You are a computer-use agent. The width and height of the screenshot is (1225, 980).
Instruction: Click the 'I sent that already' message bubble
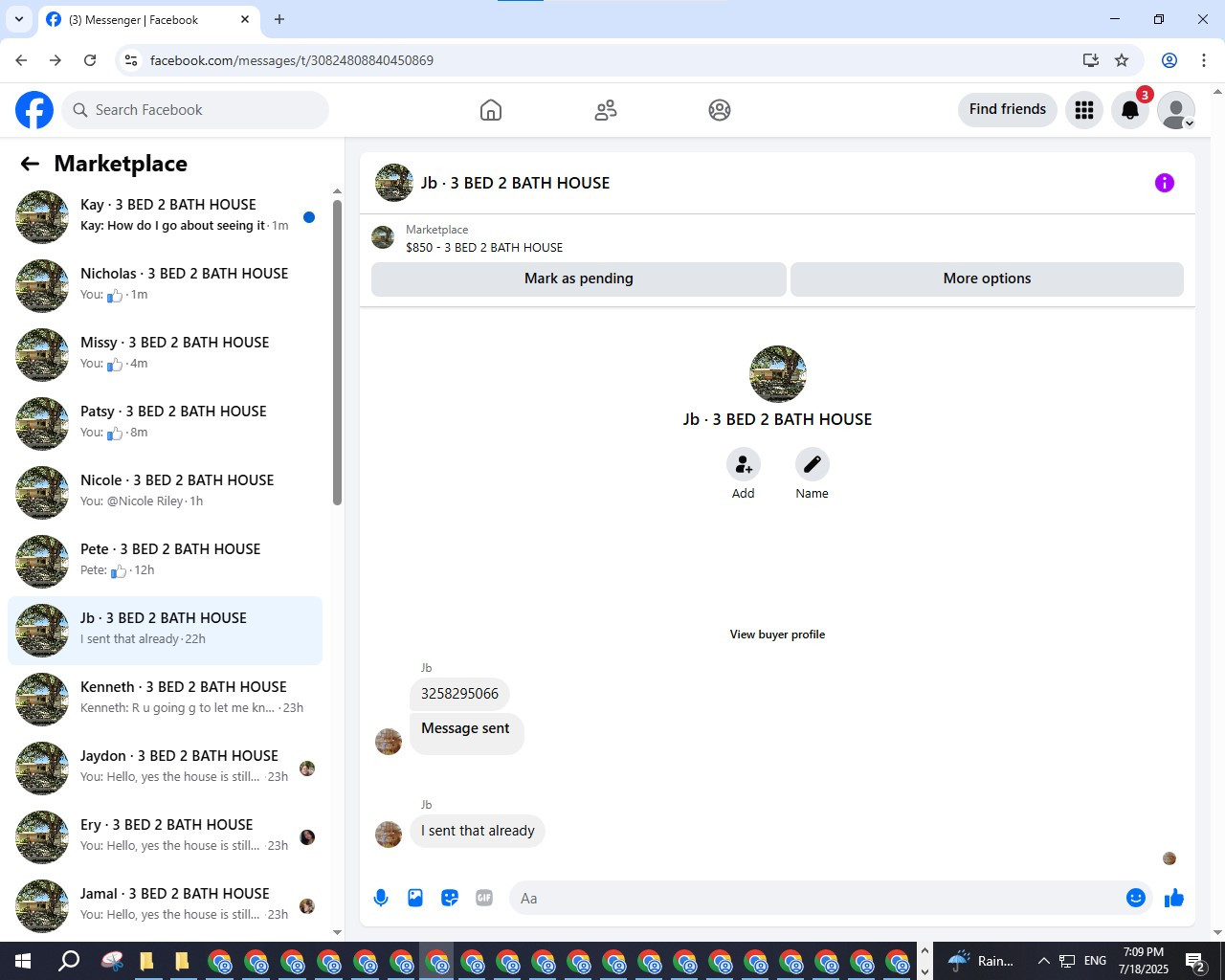478,831
